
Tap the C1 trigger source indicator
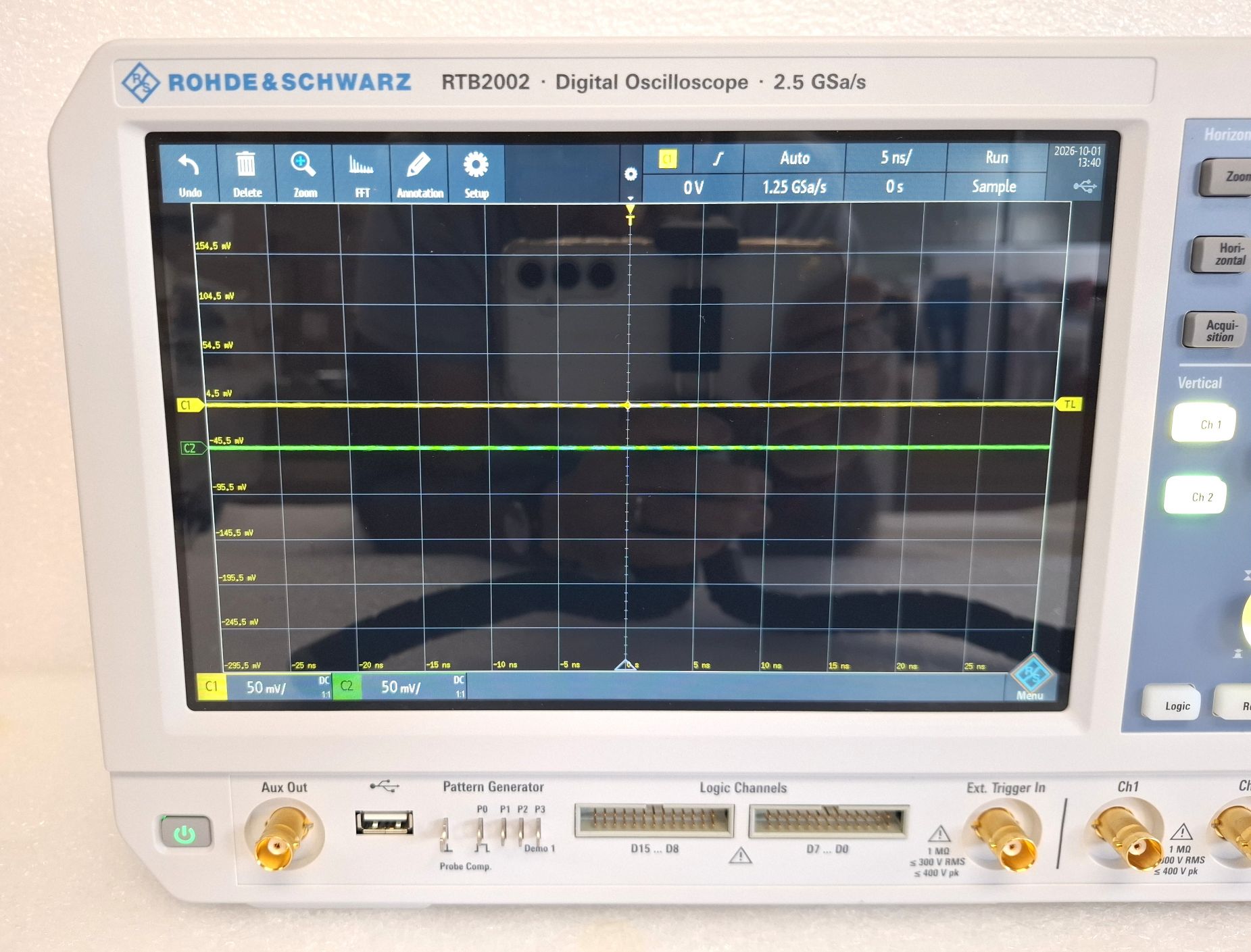668,159
